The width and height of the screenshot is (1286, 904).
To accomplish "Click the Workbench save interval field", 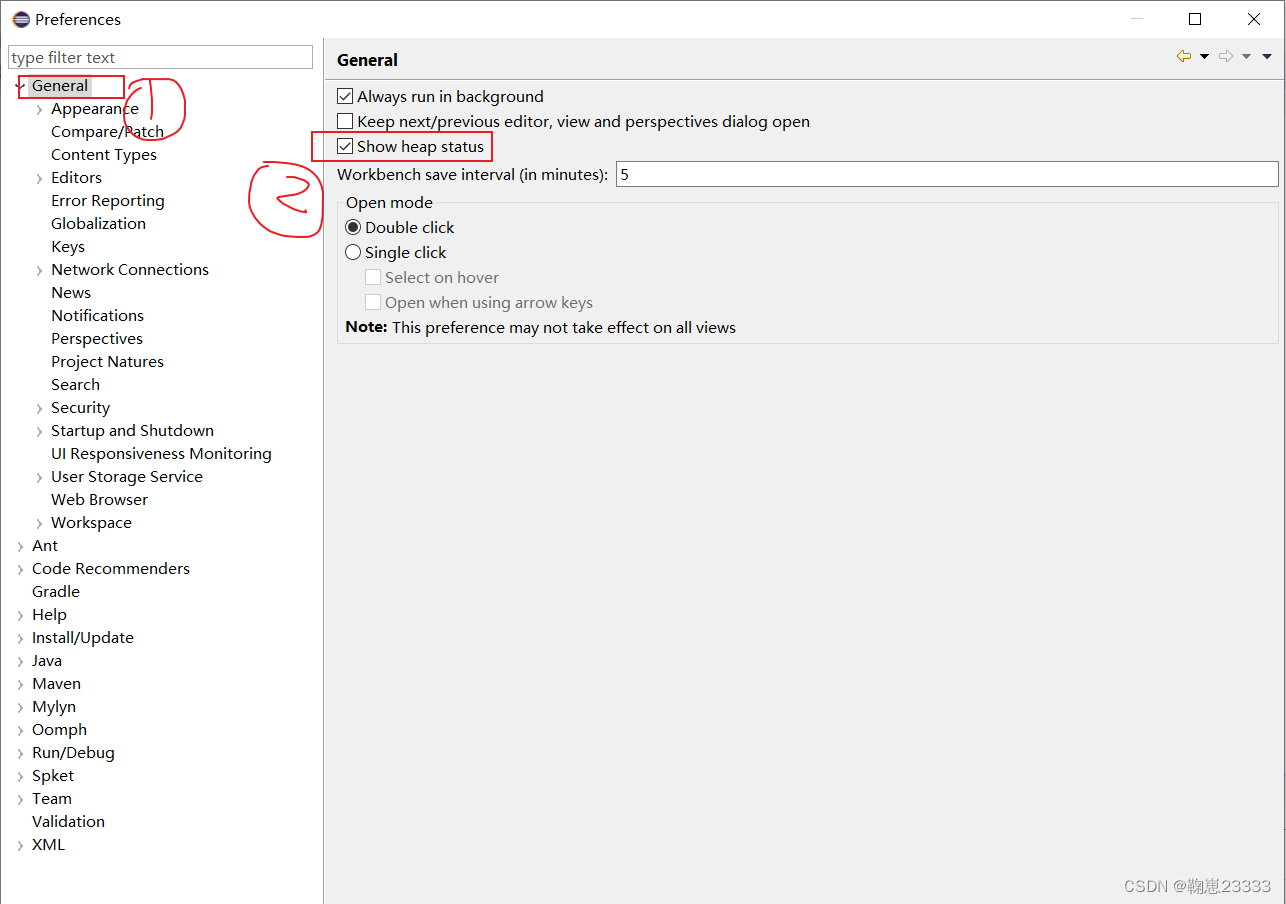I will [946, 173].
